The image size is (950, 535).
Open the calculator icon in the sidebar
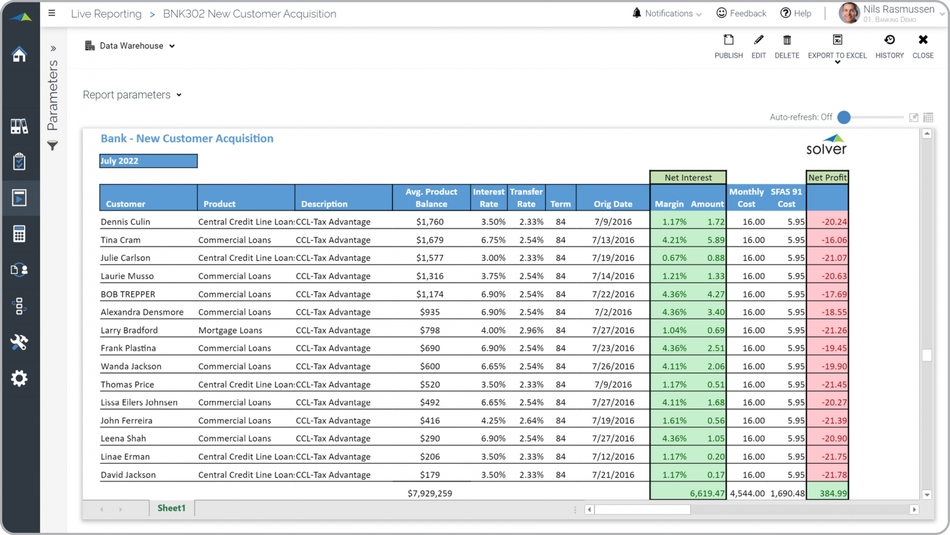coord(19,234)
